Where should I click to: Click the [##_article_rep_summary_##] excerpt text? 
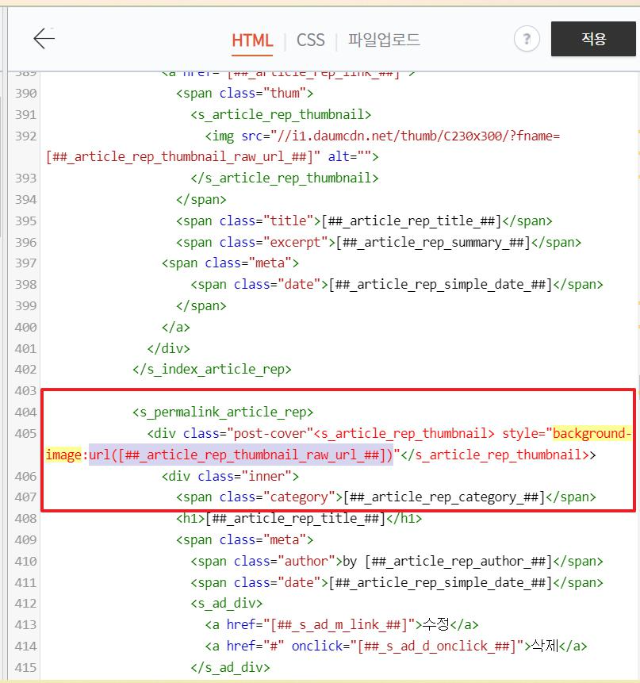click(433, 242)
